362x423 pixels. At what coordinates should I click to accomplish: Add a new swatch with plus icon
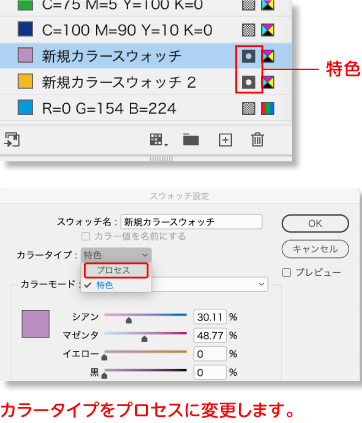225,140
